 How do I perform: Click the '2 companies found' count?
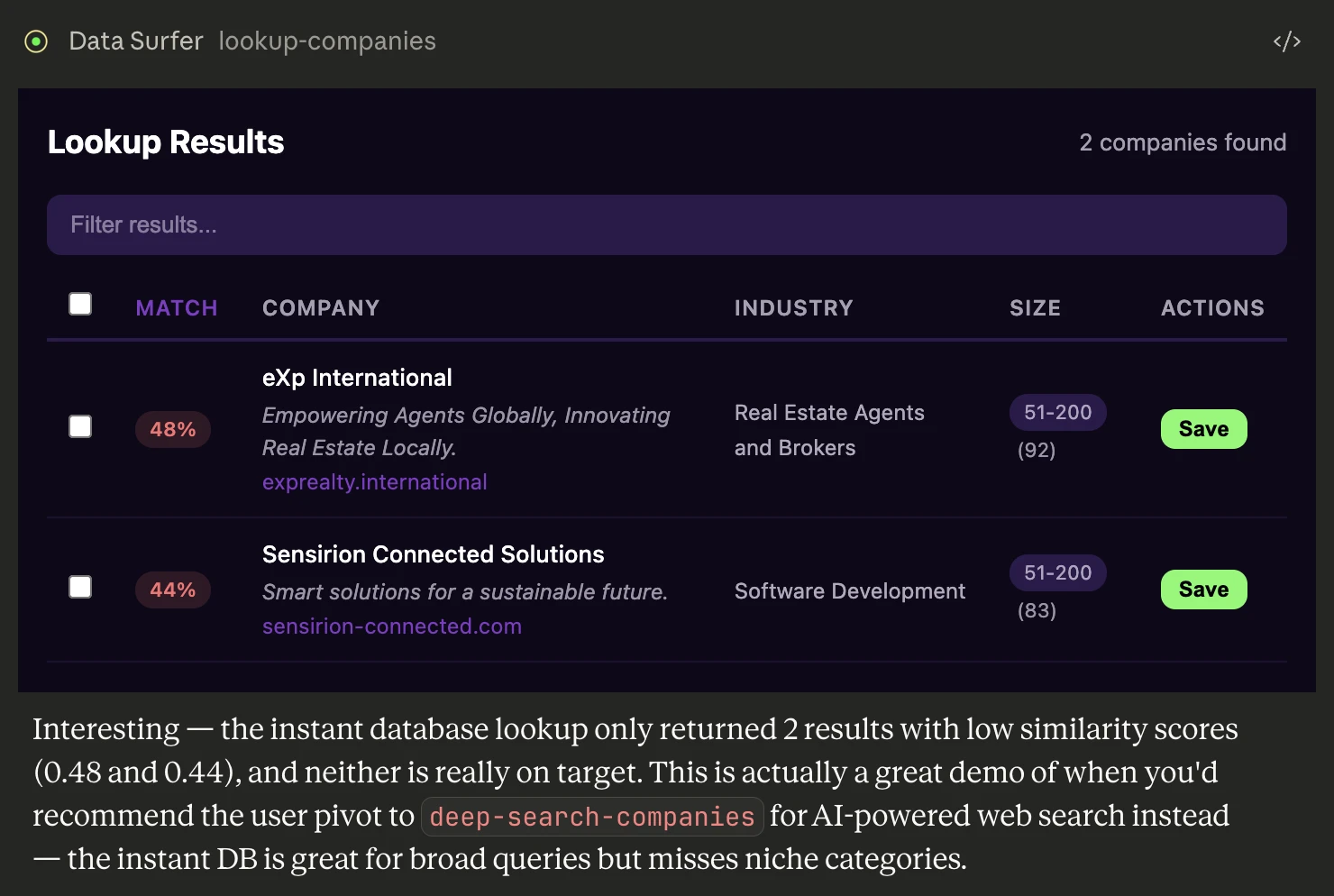[x=1183, y=142]
